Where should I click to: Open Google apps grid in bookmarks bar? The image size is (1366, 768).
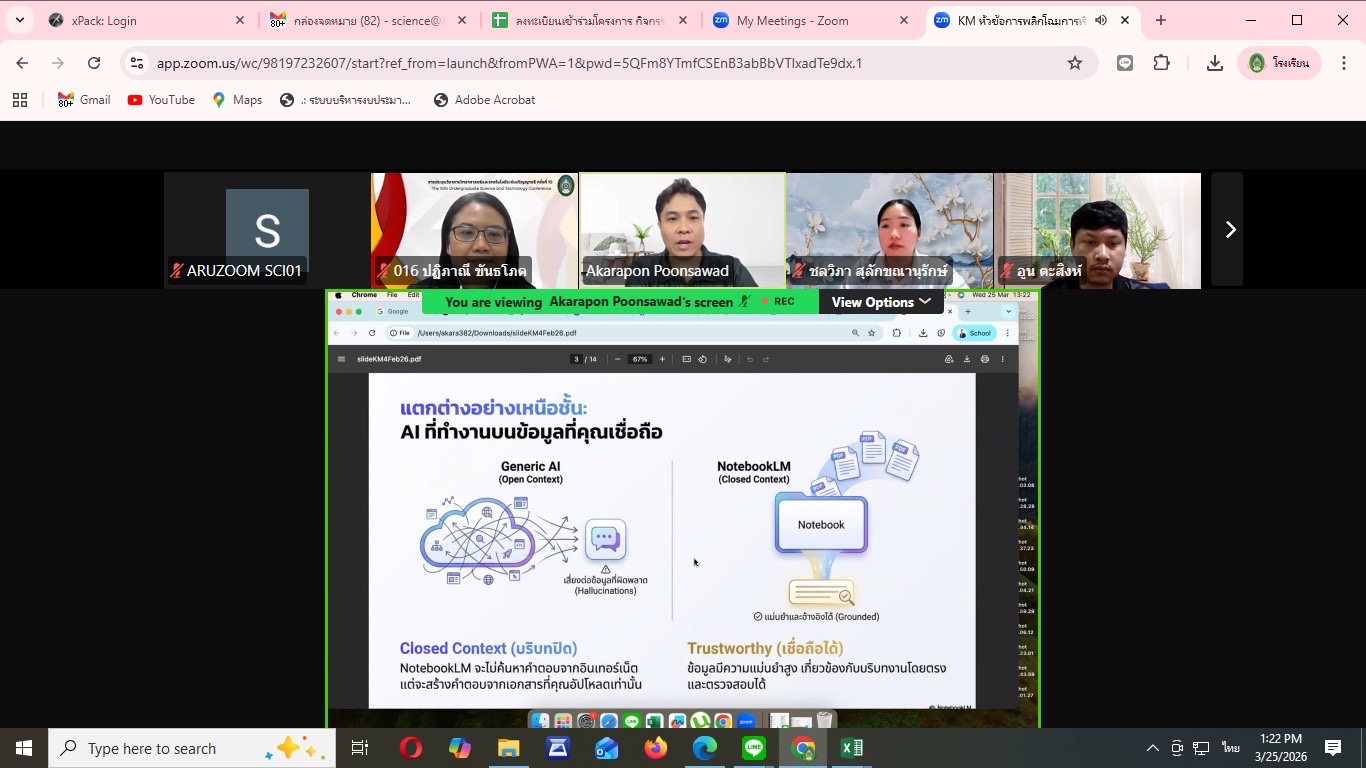20,100
